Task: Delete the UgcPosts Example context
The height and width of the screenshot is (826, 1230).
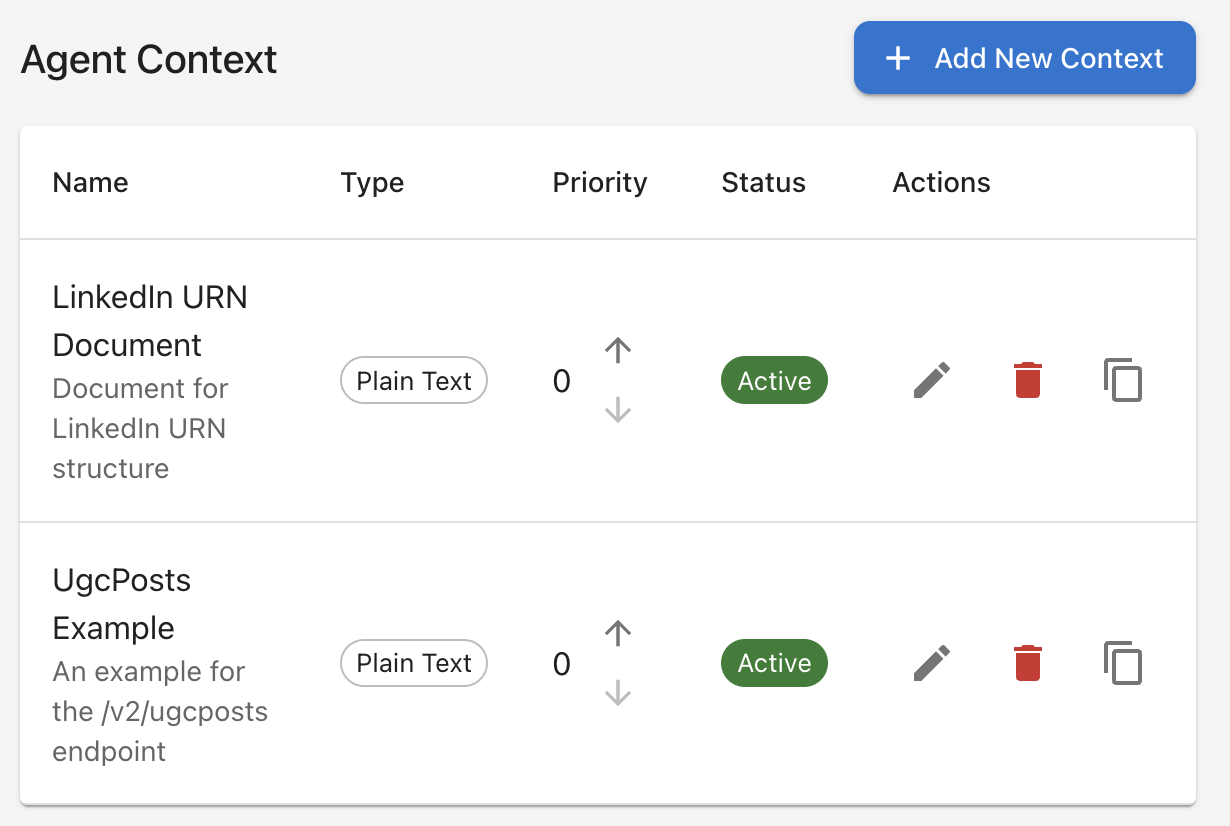Action: (x=1028, y=663)
